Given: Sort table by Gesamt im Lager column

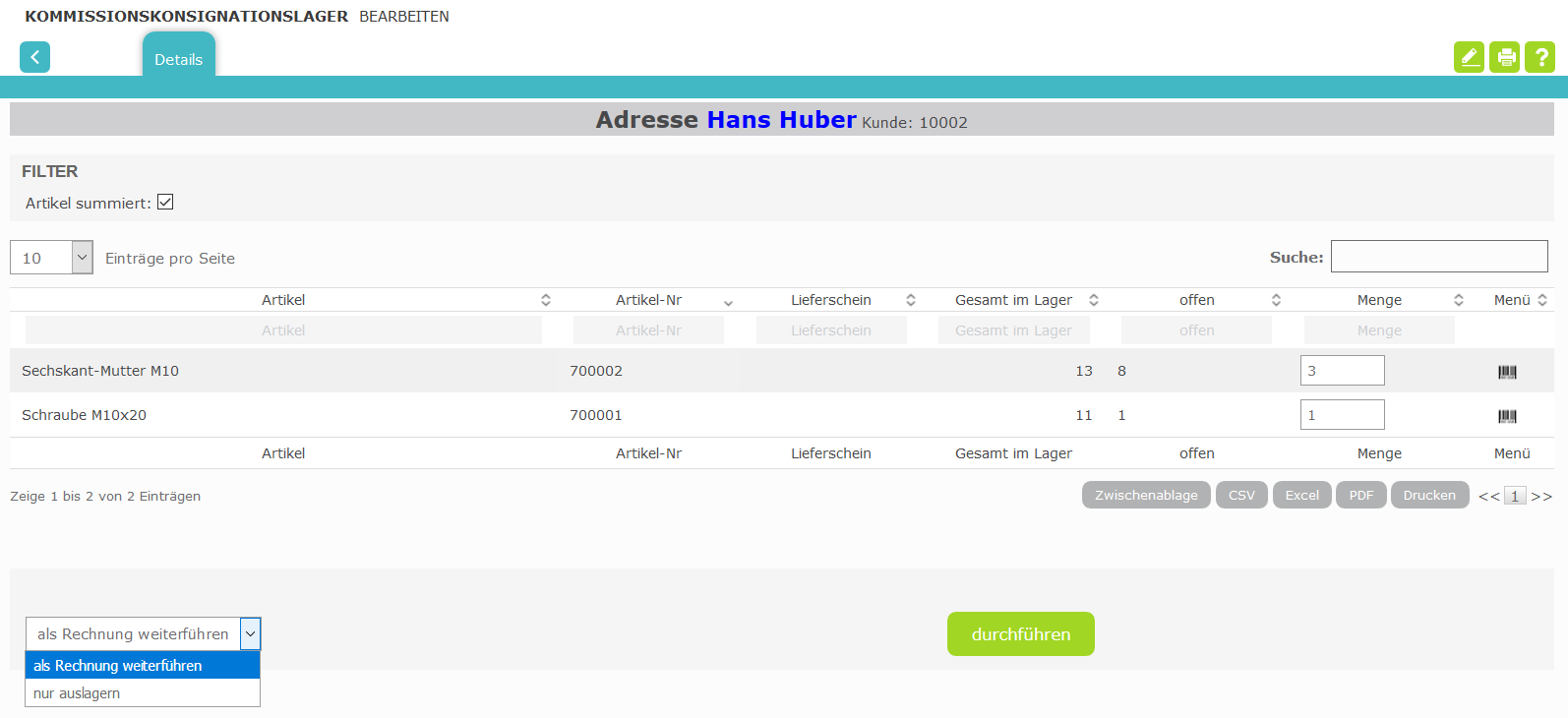Looking at the screenshot, I should pyautogui.click(x=1013, y=300).
